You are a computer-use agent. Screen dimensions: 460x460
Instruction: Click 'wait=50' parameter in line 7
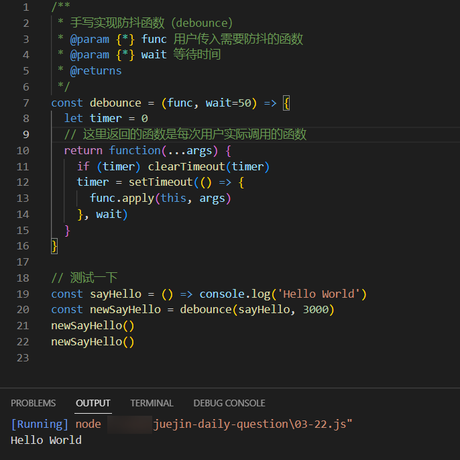click(228, 103)
